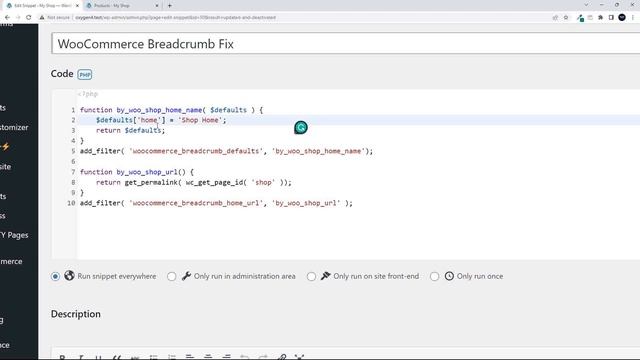Place cursor in $defaults['home'] = 'Shop Home' line
This screenshot has height=360, width=640.
pos(161,120)
